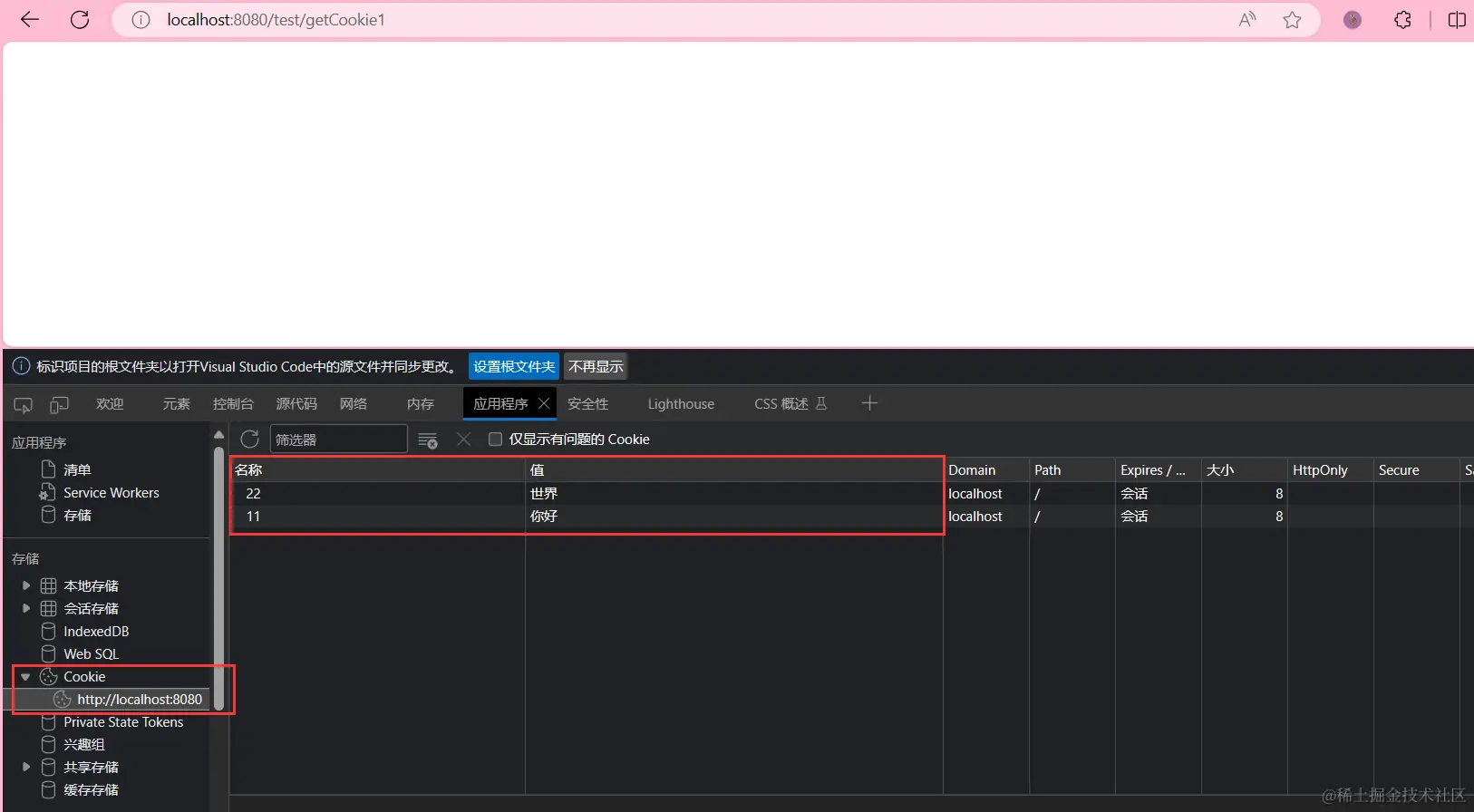The width and height of the screenshot is (1474, 812).
Task: Sort cookies by the 值 column header
Action: [x=734, y=469]
